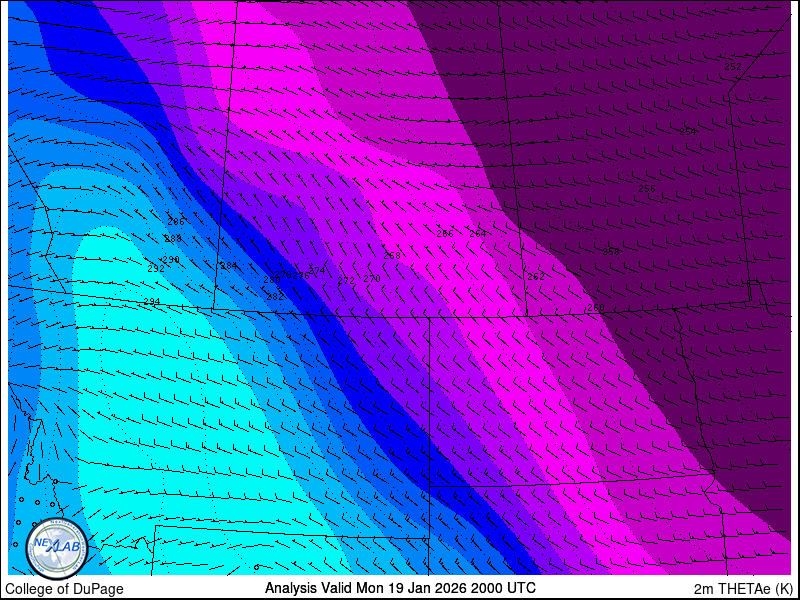Click the "College of DuPage" caption
Screen dimensions: 800x600
click(x=64, y=589)
